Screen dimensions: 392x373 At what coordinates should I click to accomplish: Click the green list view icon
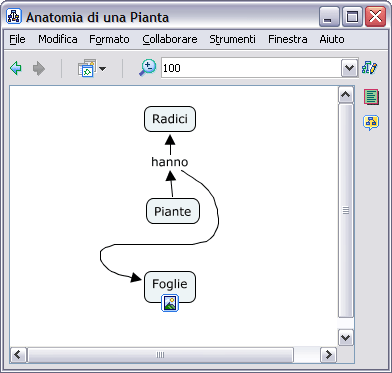371,97
